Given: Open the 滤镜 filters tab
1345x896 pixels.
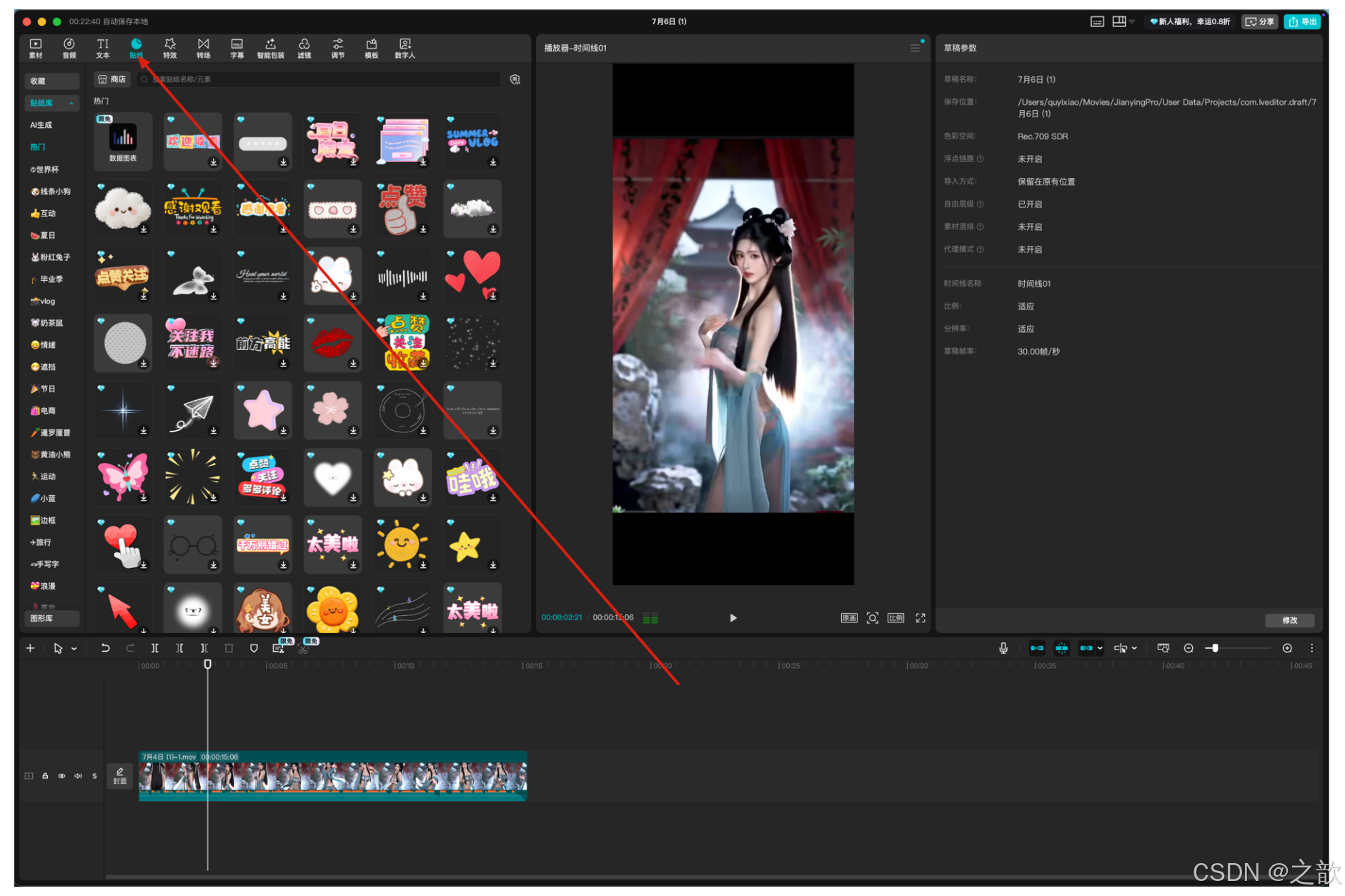Looking at the screenshot, I should pos(304,49).
